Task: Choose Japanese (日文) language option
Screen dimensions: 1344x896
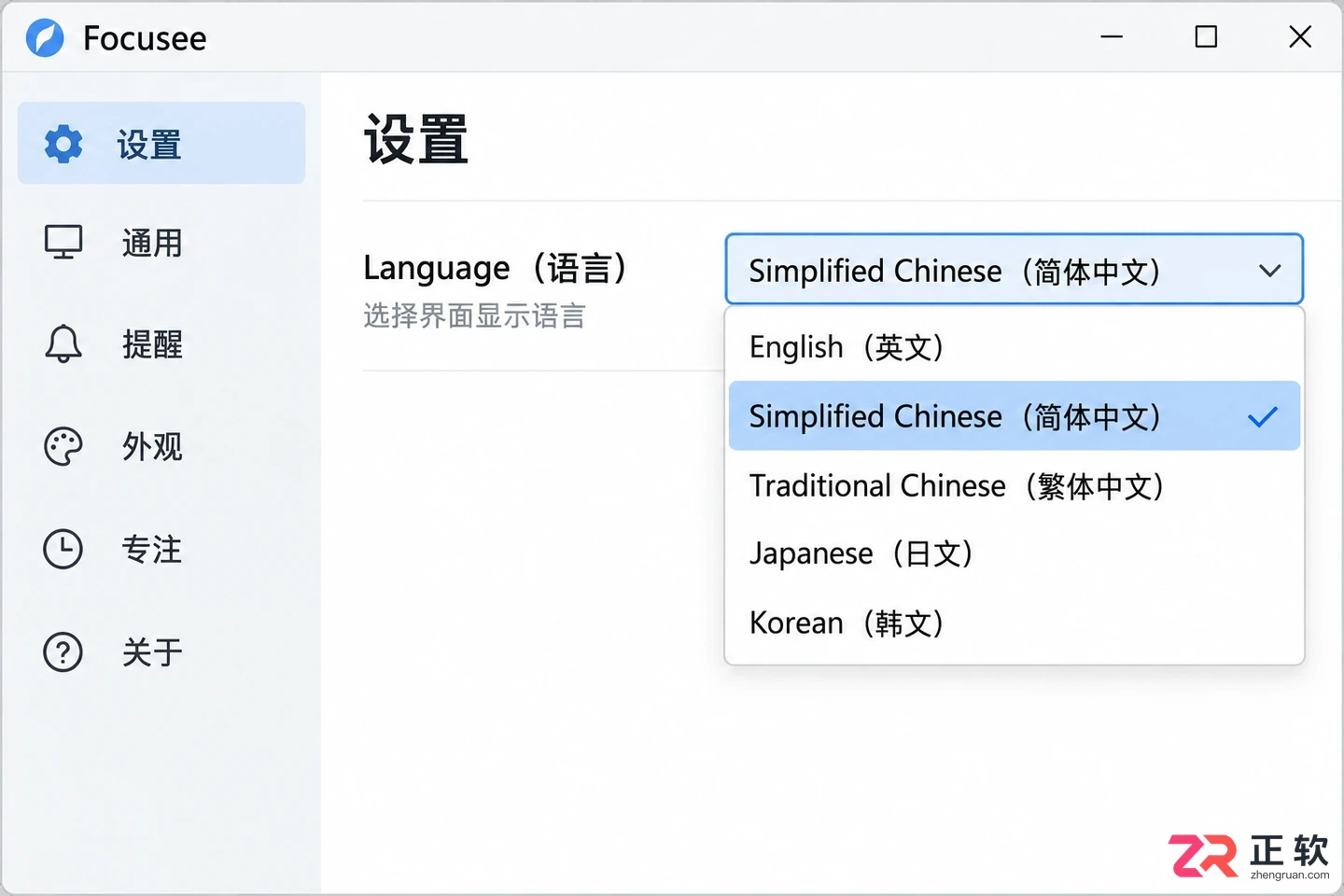Action: pos(1014,553)
